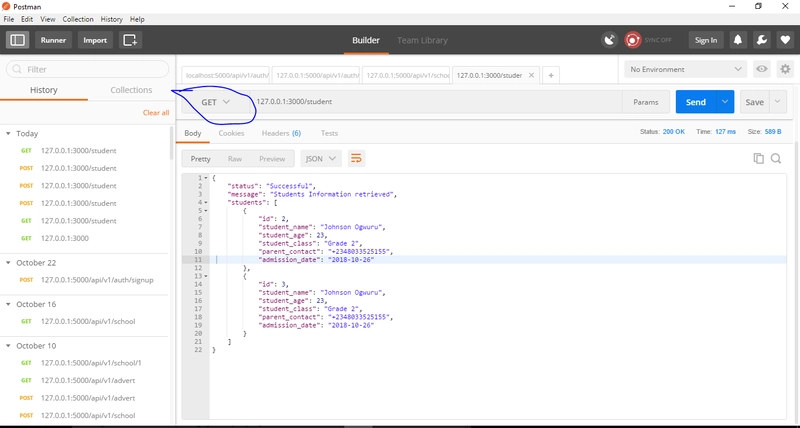Open the interceptor satellite icon
This screenshot has height=428, width=800.
coord(609,40)
